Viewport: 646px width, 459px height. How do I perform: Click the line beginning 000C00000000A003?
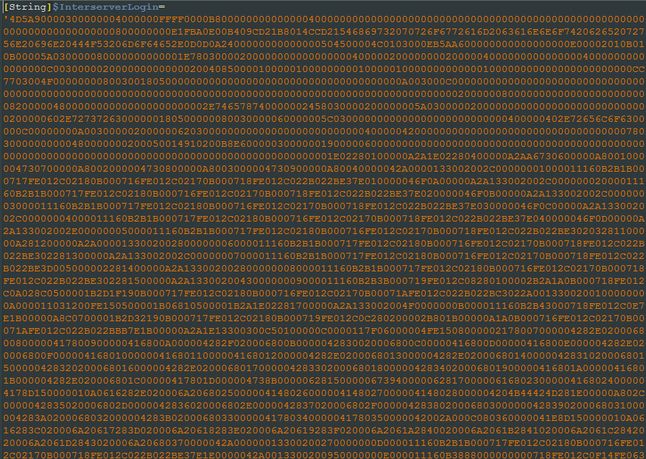(x=325, y=131)
